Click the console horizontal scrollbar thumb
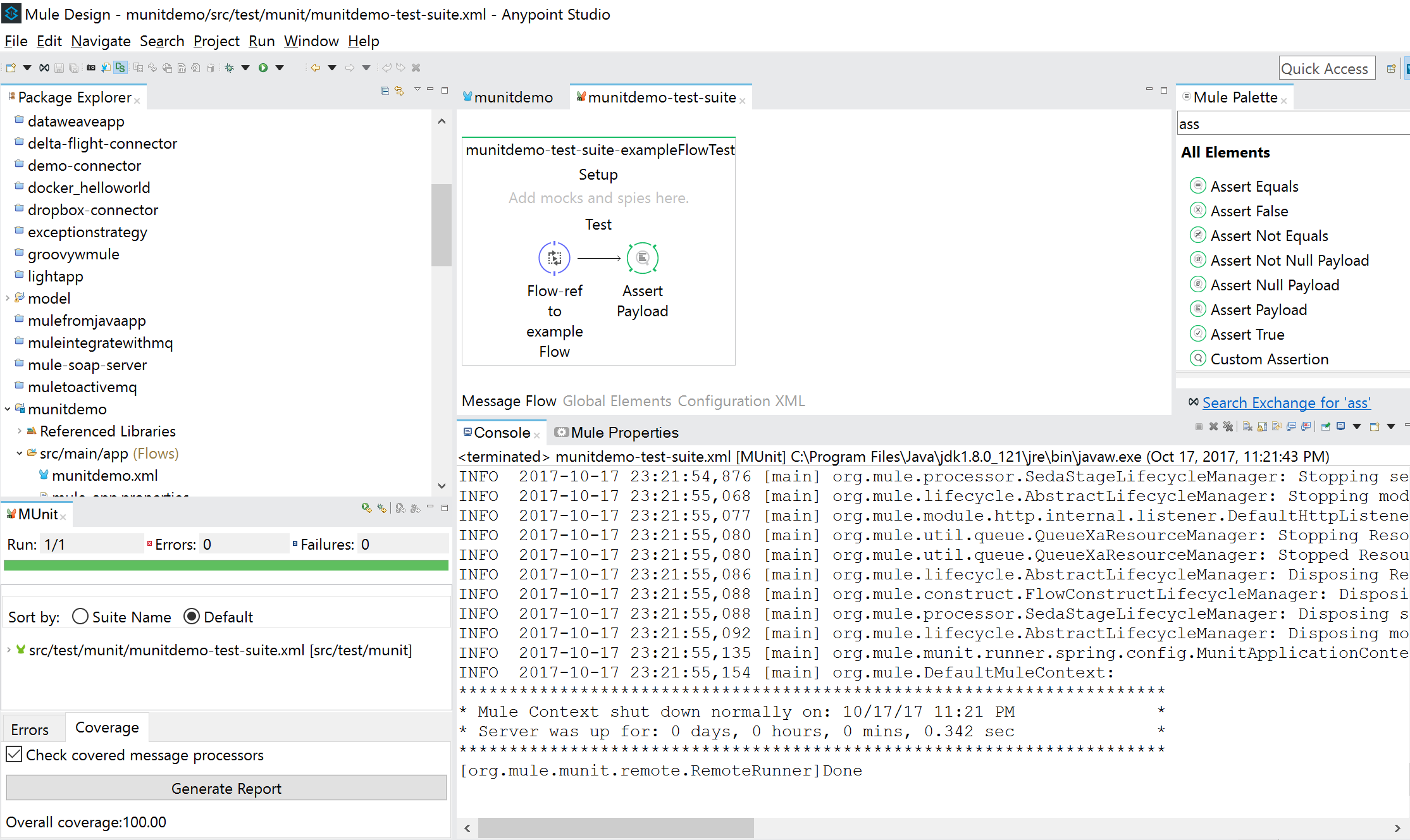This screenshot has height=840, width=1410. [x=615, y=827]
